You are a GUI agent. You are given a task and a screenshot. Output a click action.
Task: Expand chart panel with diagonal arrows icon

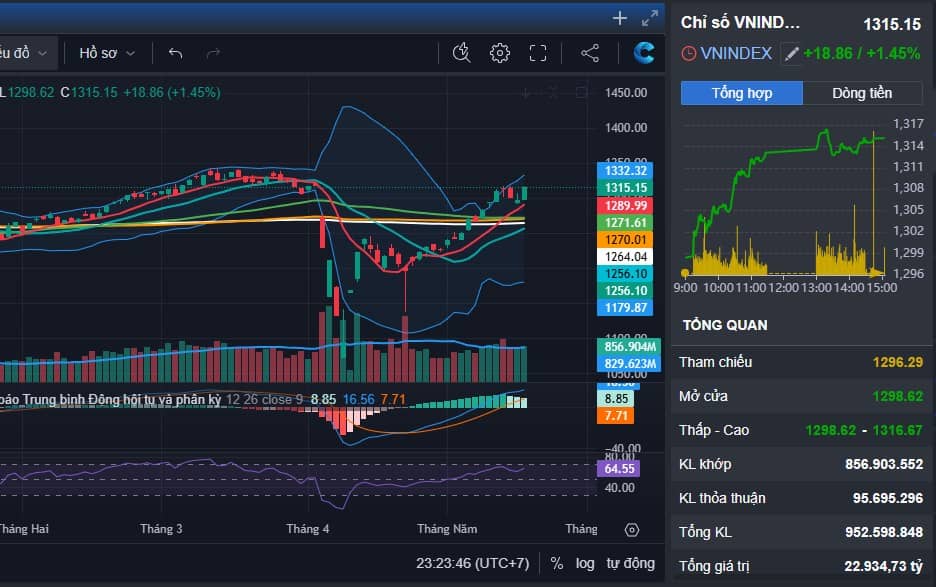(x=649, y=19)
